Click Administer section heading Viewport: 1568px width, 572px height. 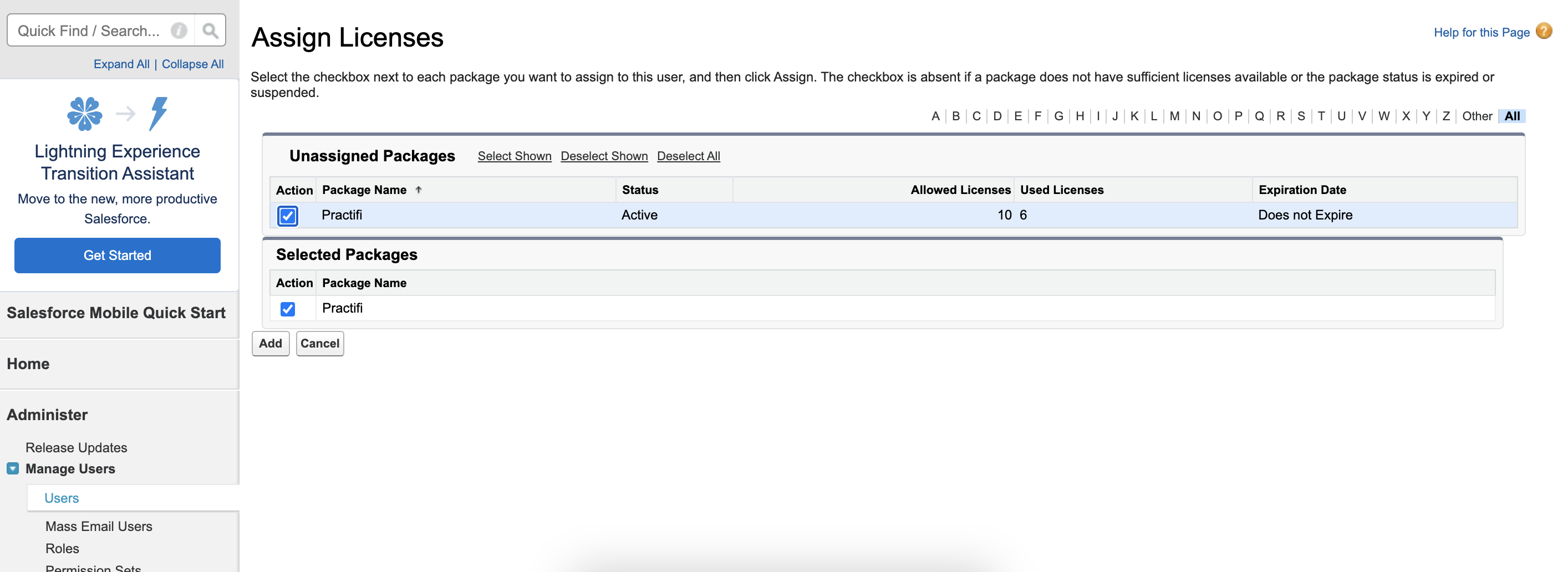(x=47, y=415)
